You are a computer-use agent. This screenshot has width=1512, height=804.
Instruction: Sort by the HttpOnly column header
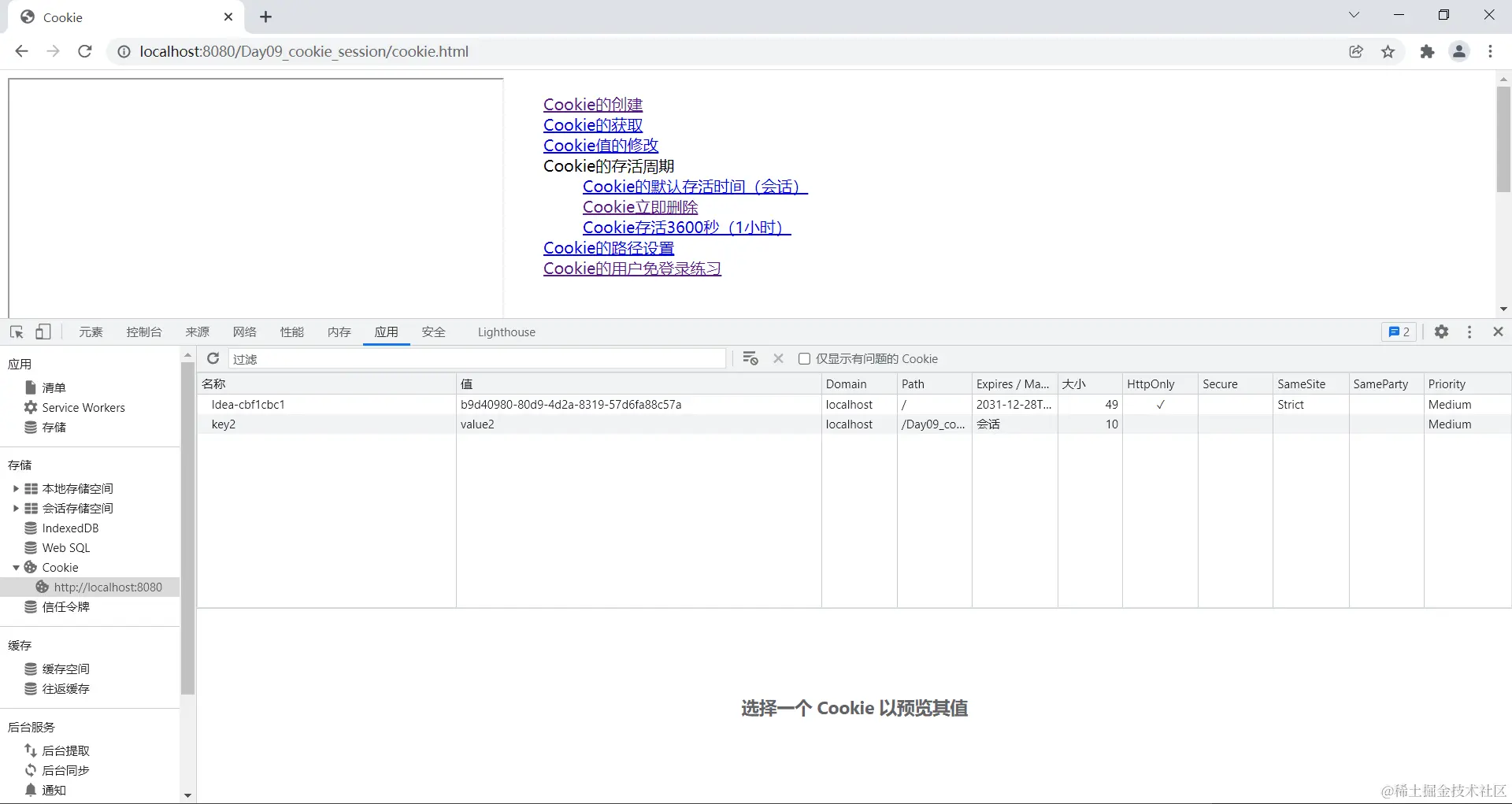pyautogui.click(x=1159, y=383)
